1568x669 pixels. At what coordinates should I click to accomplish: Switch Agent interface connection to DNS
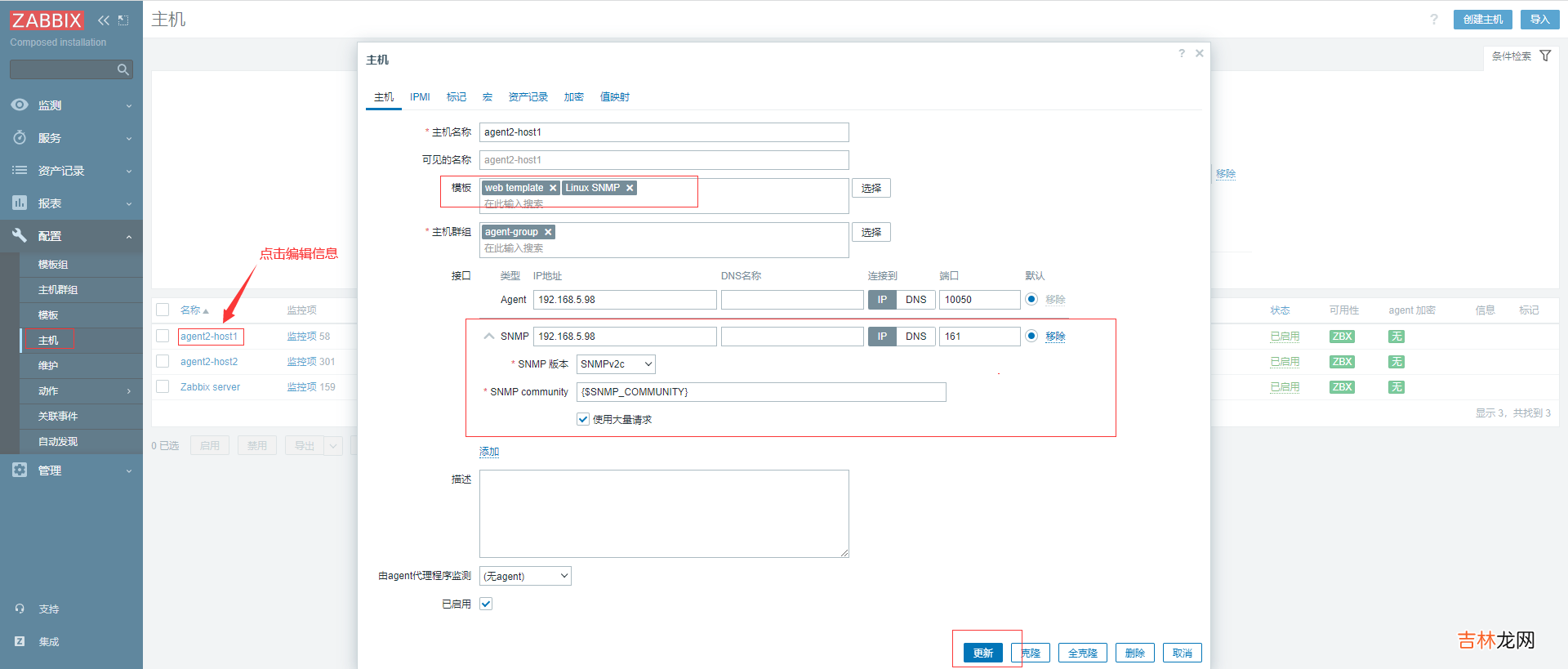[x=915, y=300]
